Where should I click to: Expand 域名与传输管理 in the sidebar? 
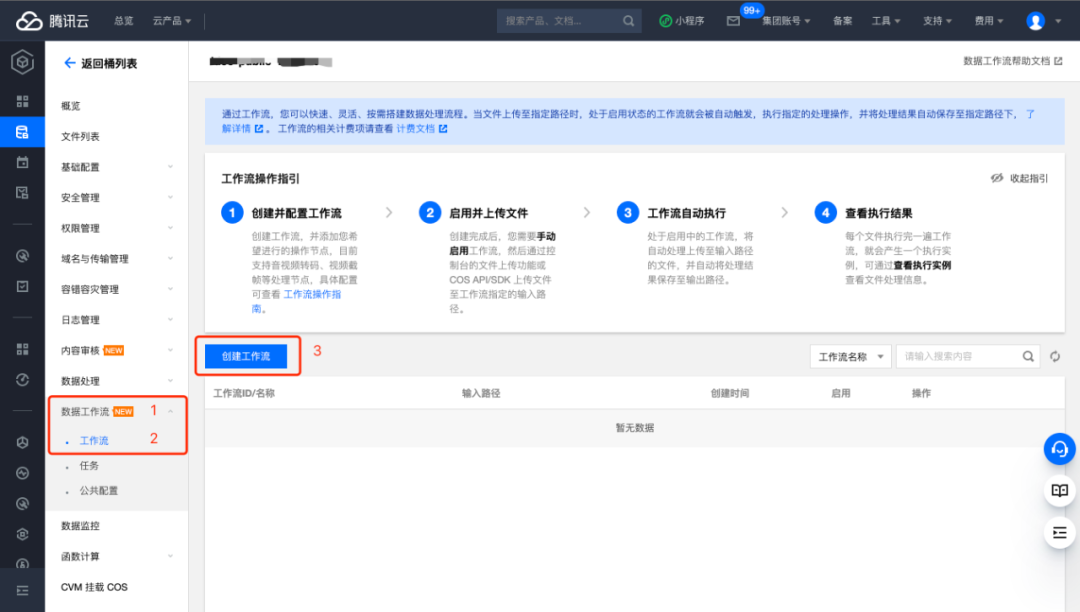[116, 259]
